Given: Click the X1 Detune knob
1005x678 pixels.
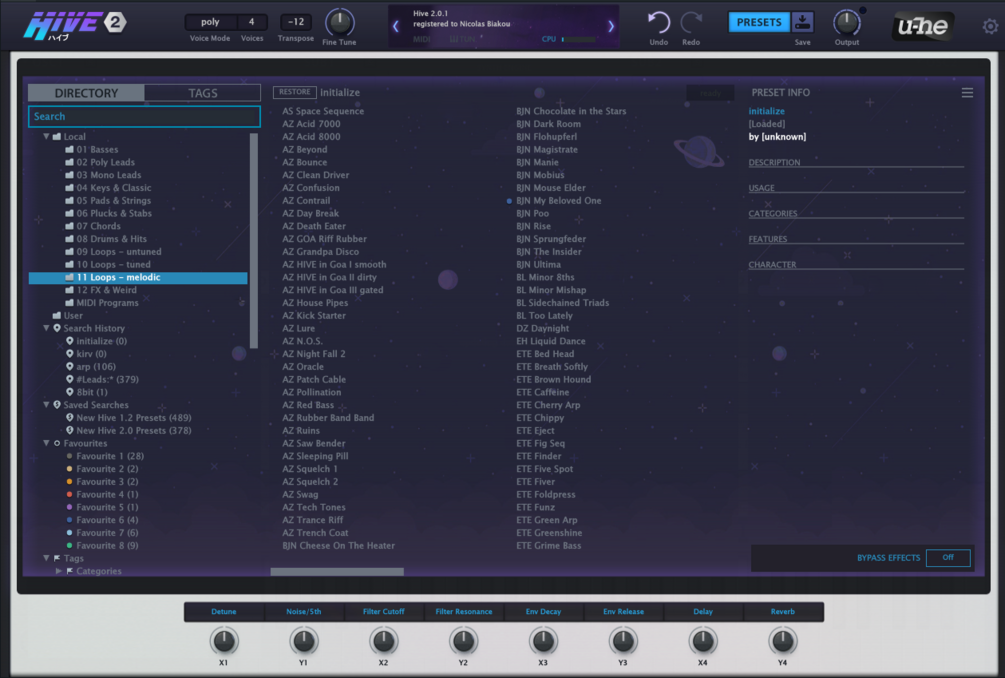Looking at the screenshot, I should [x=224, y=640].
